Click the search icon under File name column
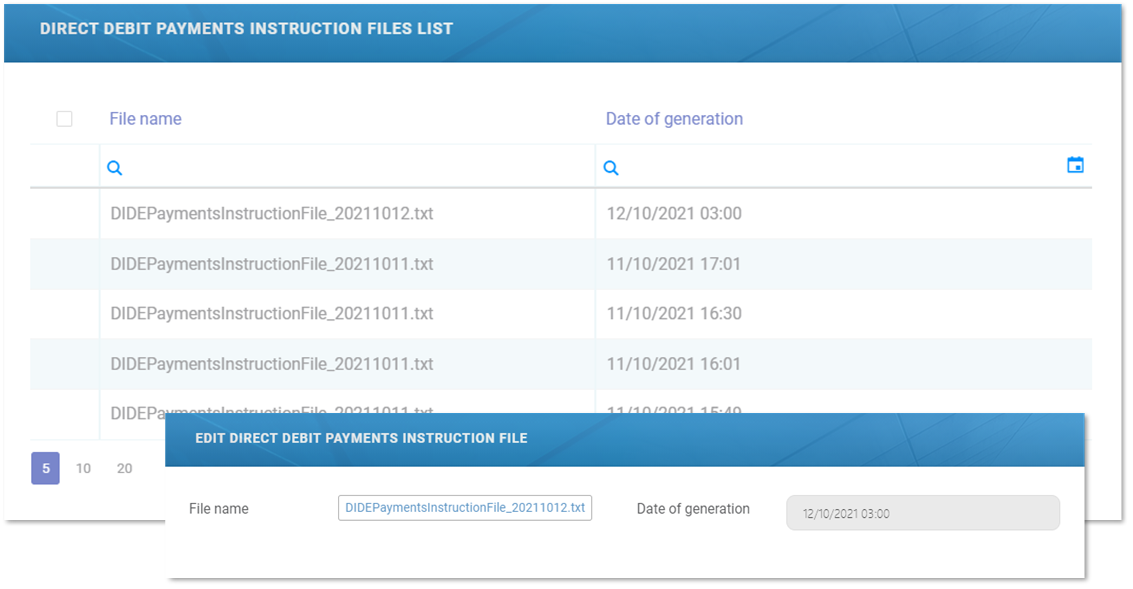Image resolution: width=1133 pixels, height=589 pixels. [115, 168]
